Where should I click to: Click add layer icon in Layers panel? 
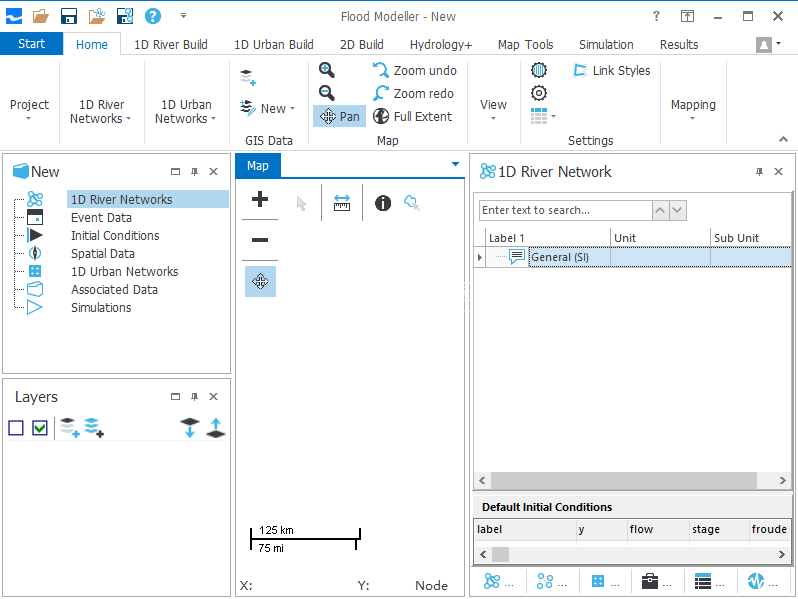(70, 427)
